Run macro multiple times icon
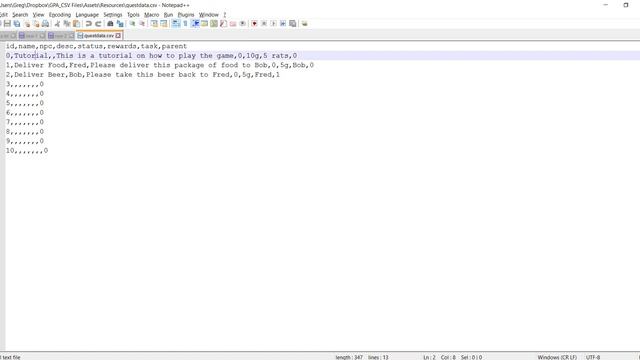This screenshot has height=360, width=640. [283, 24]
